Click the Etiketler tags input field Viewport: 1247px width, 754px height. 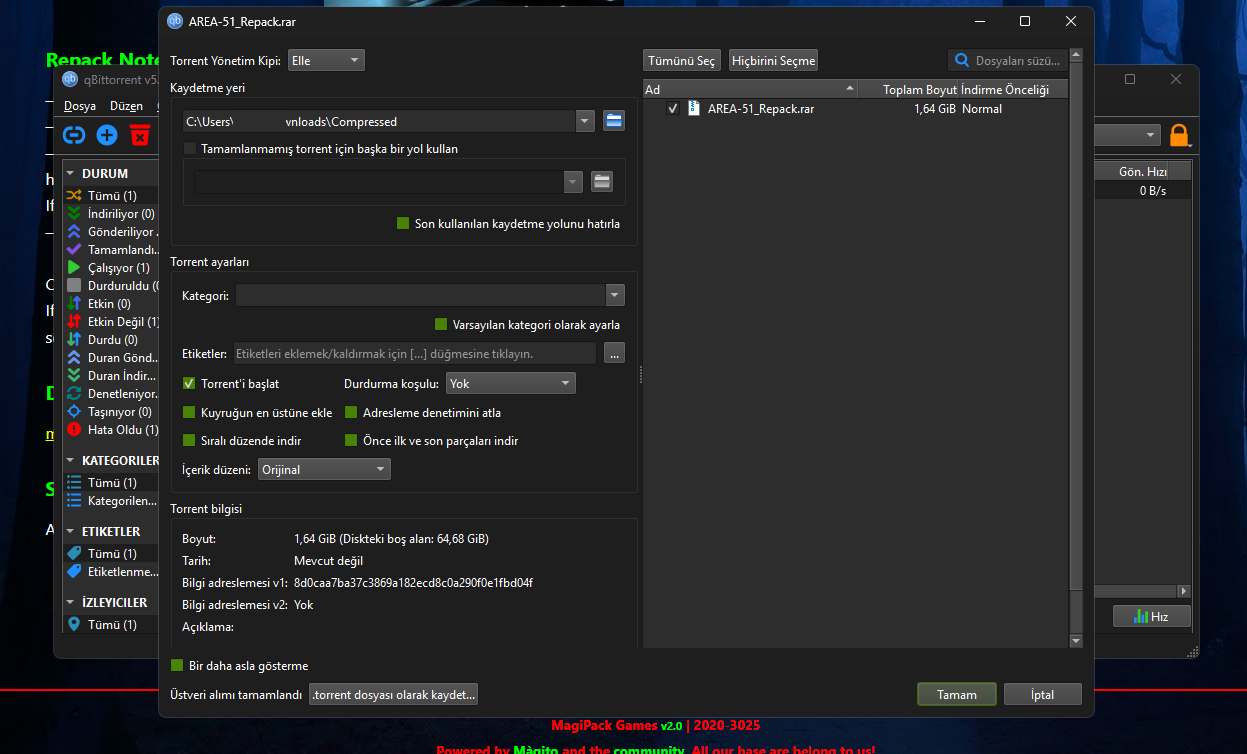point(415,353)
